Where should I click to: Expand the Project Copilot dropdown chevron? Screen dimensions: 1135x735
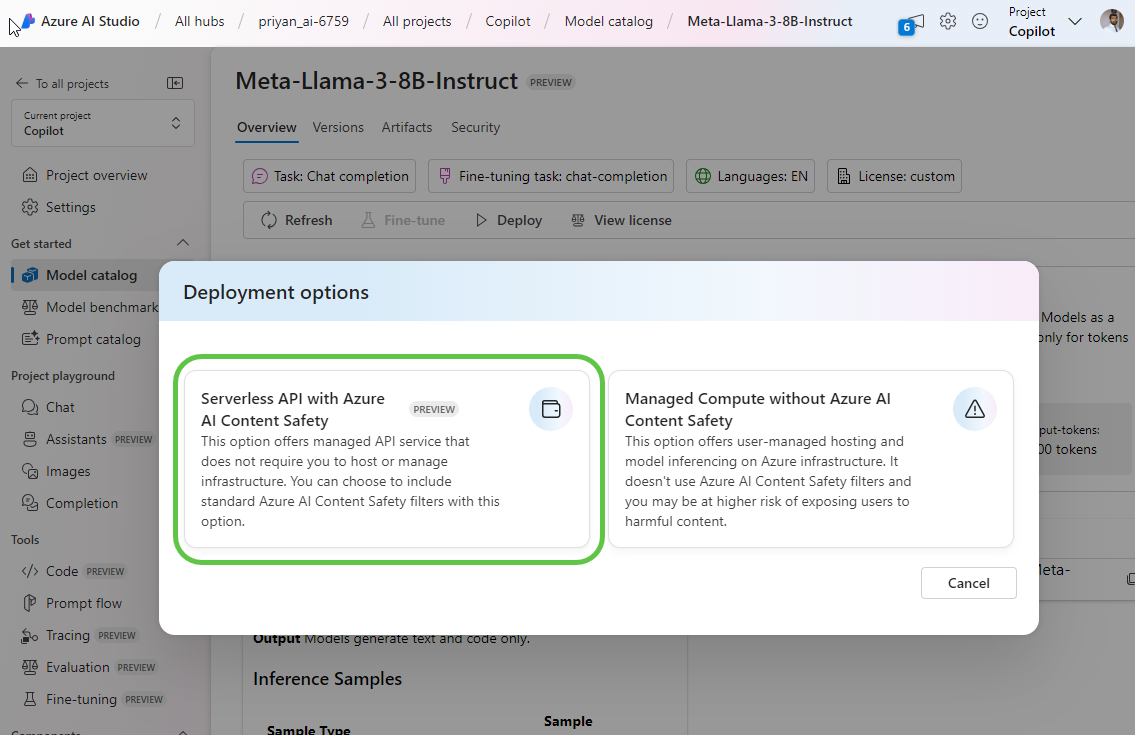pos(1075,22)
